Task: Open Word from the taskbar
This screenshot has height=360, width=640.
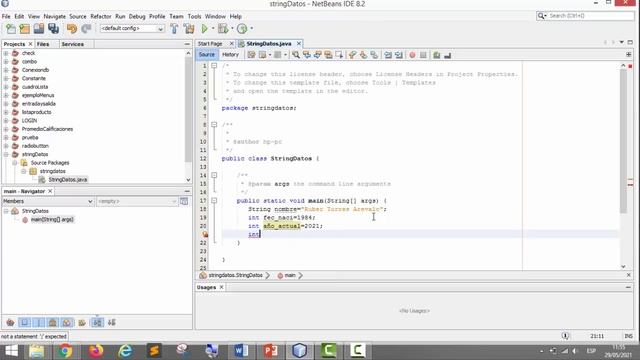Action: tap(241, 351)
